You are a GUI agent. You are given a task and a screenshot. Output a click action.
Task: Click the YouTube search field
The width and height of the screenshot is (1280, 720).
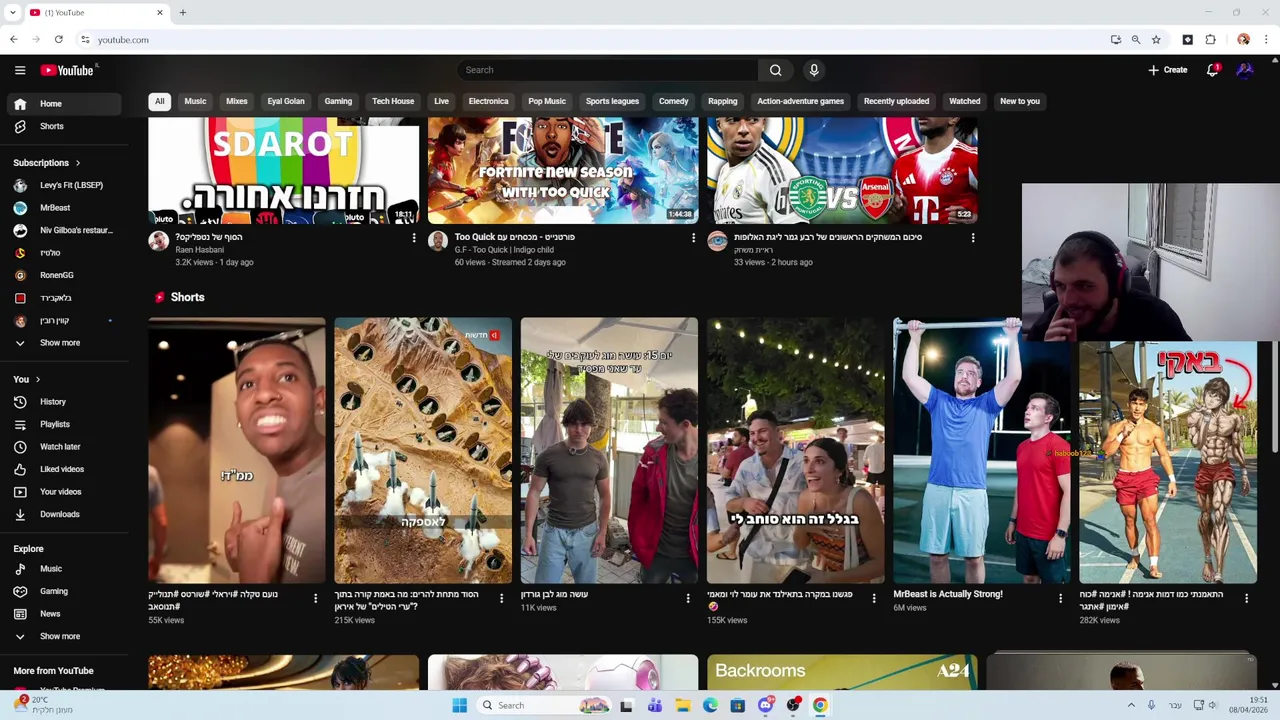coord(608,70)
